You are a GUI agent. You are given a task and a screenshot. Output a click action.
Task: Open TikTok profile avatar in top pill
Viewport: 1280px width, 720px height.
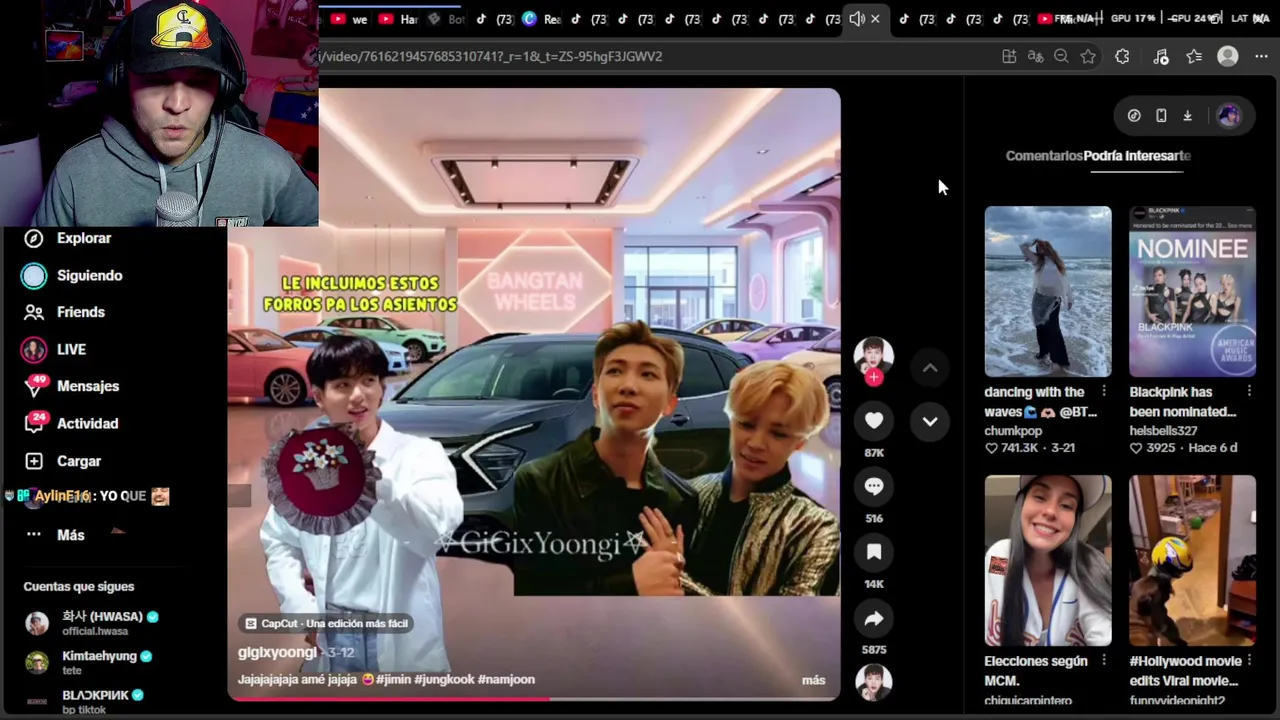point(1229,116)
